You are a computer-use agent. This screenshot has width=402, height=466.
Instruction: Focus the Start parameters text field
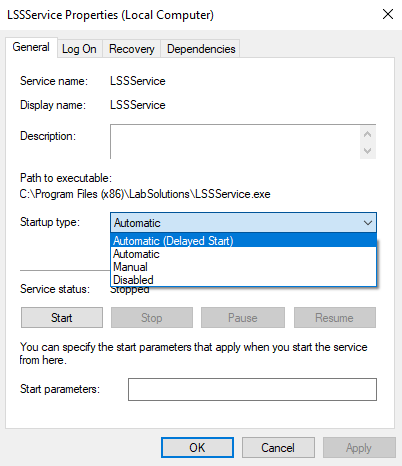click(252, 389)
